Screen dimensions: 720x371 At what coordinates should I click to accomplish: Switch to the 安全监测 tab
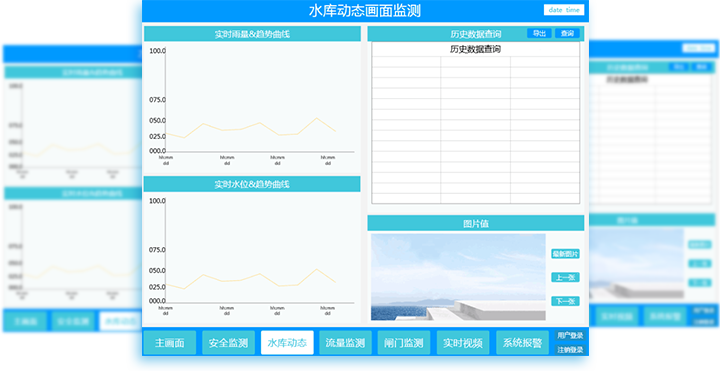coord(228,343)
